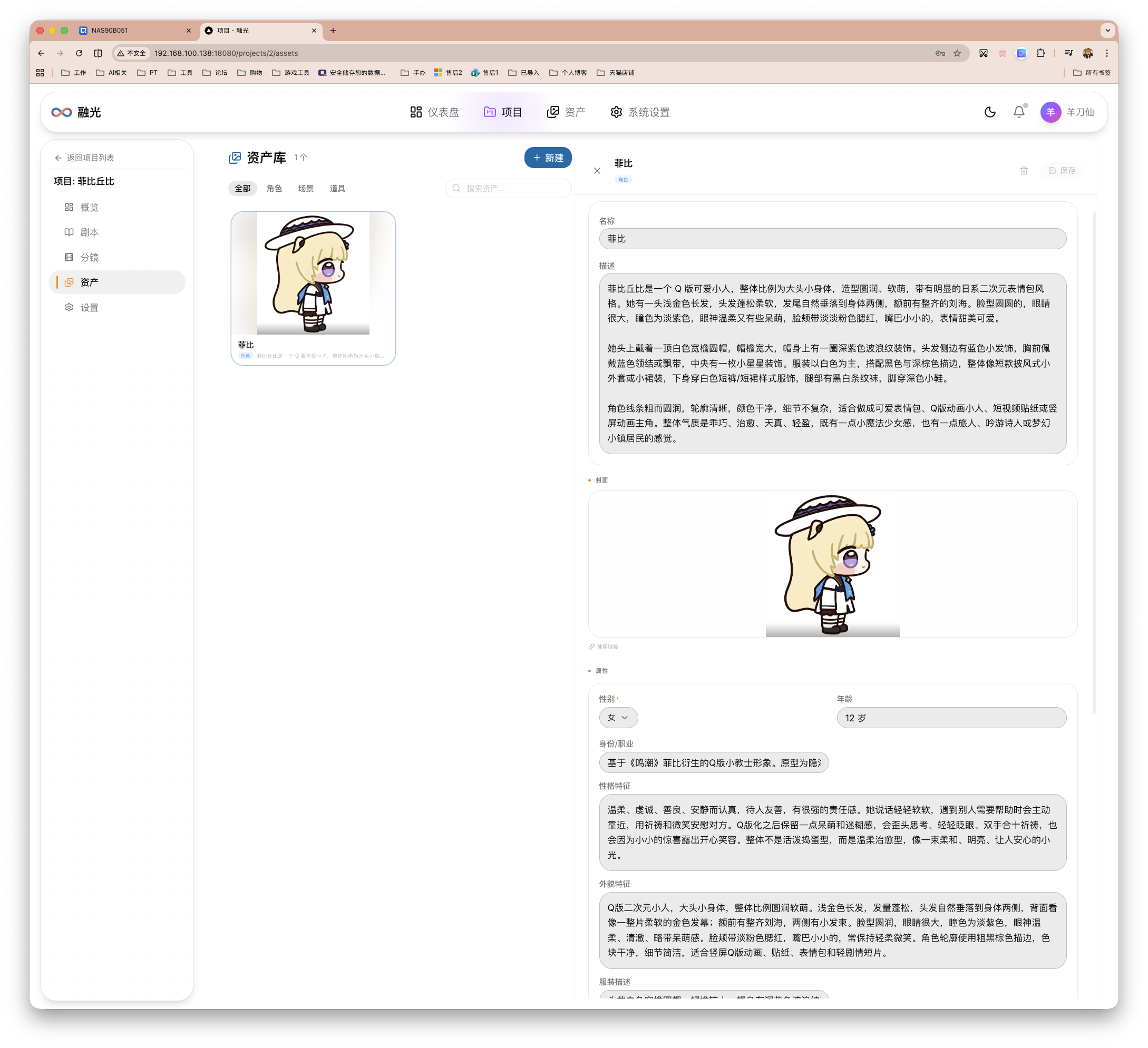This screenshot has height=1048, width=1148.
Task: Click the browser forward arrow
Action: point(60,53)
